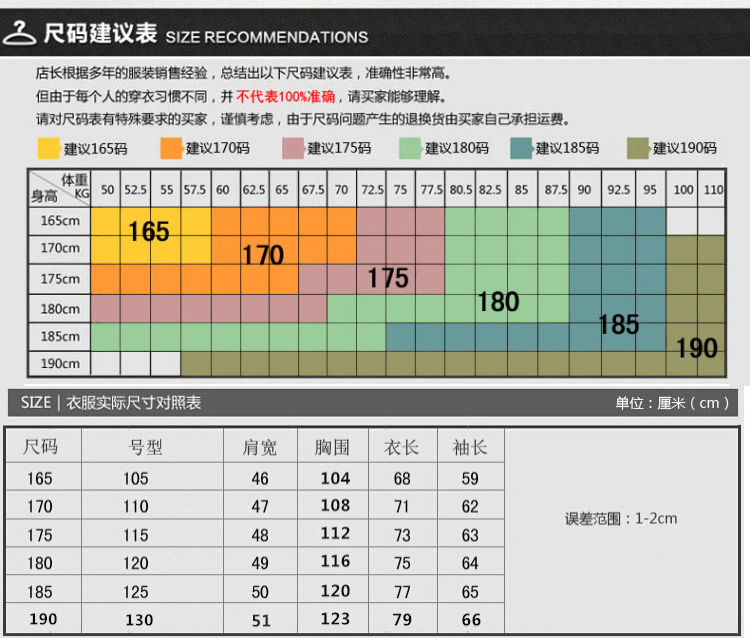Click the red 不代表100%准确 warning text
750x638 pixels.
click(x=286, y=97)
